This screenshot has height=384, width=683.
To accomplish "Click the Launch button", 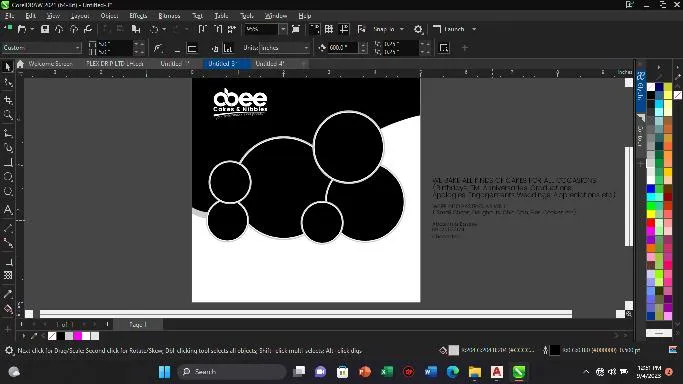I will click(449, 29).
